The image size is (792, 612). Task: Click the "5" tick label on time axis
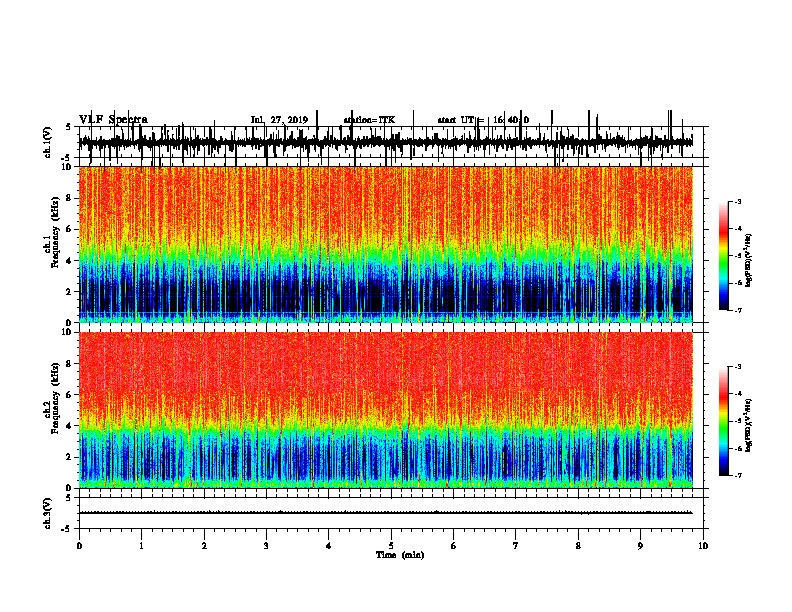click(391, 546)
